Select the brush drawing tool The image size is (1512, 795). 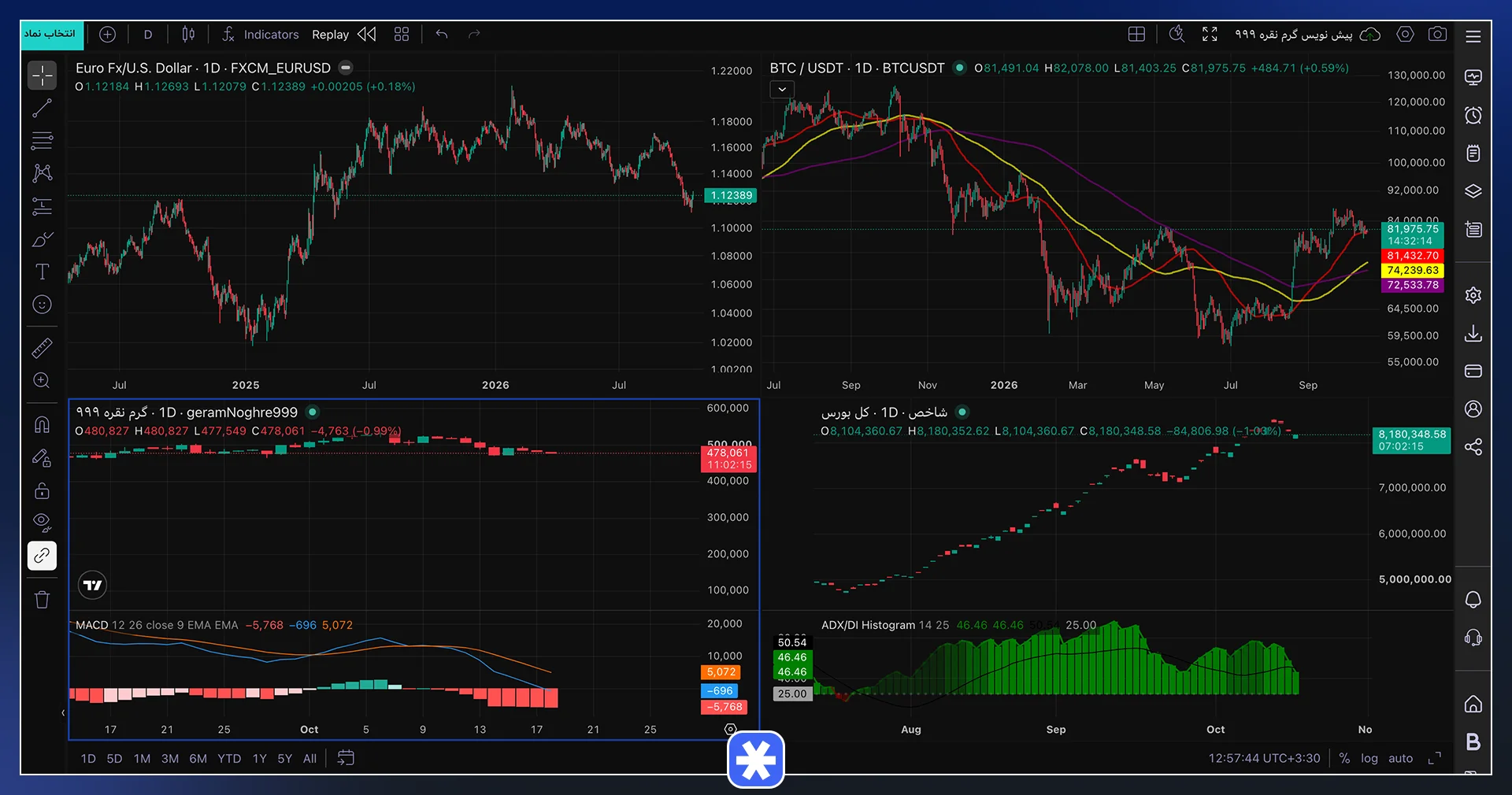pos(42,239)
